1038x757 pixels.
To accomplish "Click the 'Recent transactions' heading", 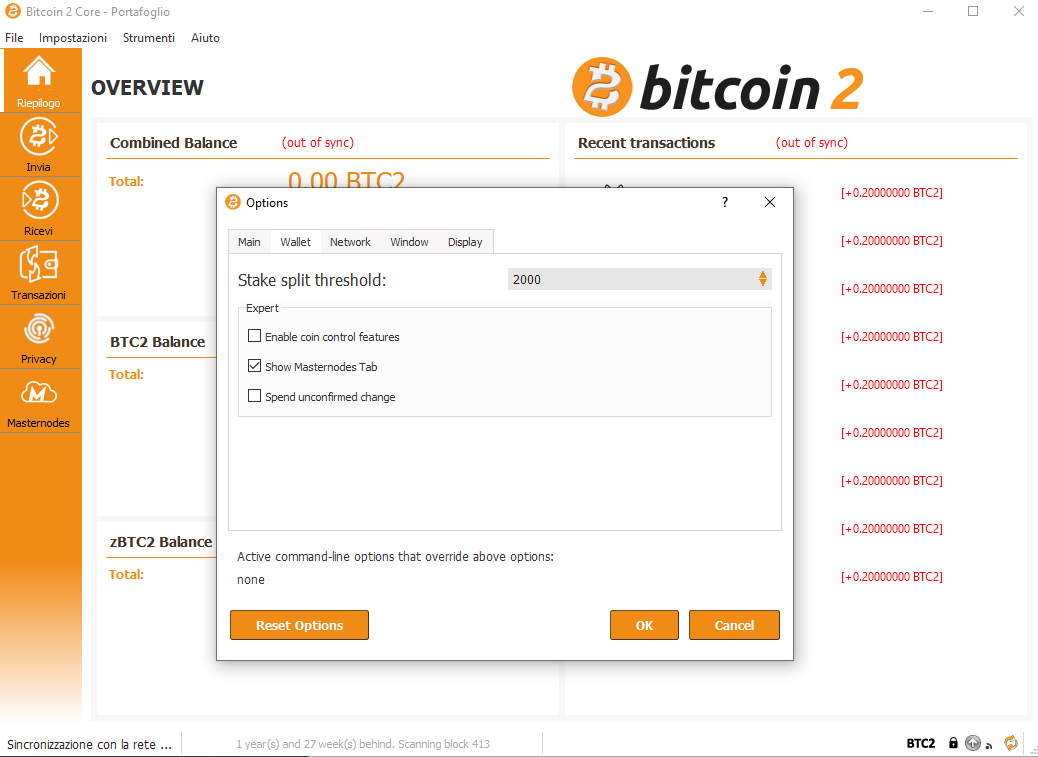I will pyautogui.click(x=646, y=143).
